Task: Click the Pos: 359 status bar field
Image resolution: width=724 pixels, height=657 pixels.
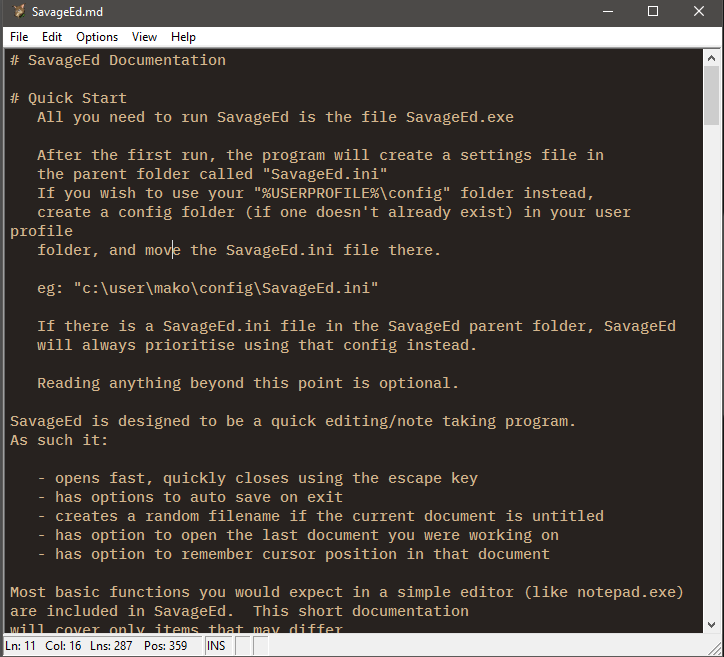Action: (x=165, y=645)
